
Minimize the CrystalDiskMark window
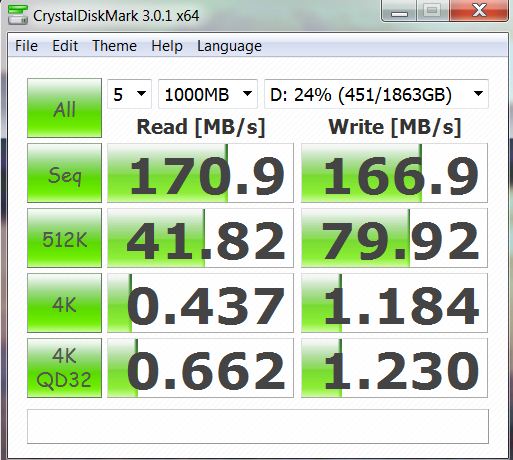(399, 11)
